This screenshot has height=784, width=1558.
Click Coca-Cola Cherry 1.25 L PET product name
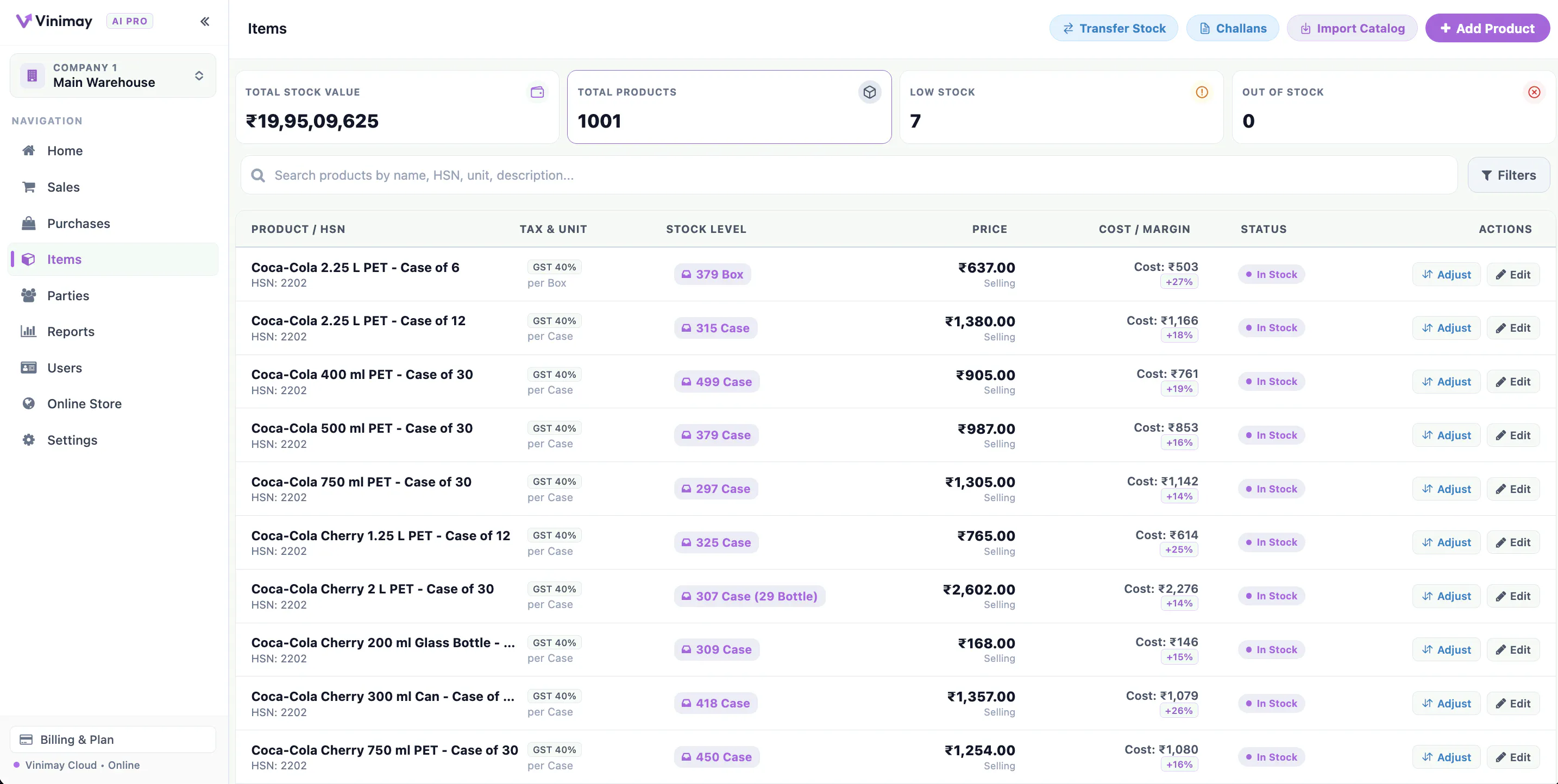click(380, 535)
